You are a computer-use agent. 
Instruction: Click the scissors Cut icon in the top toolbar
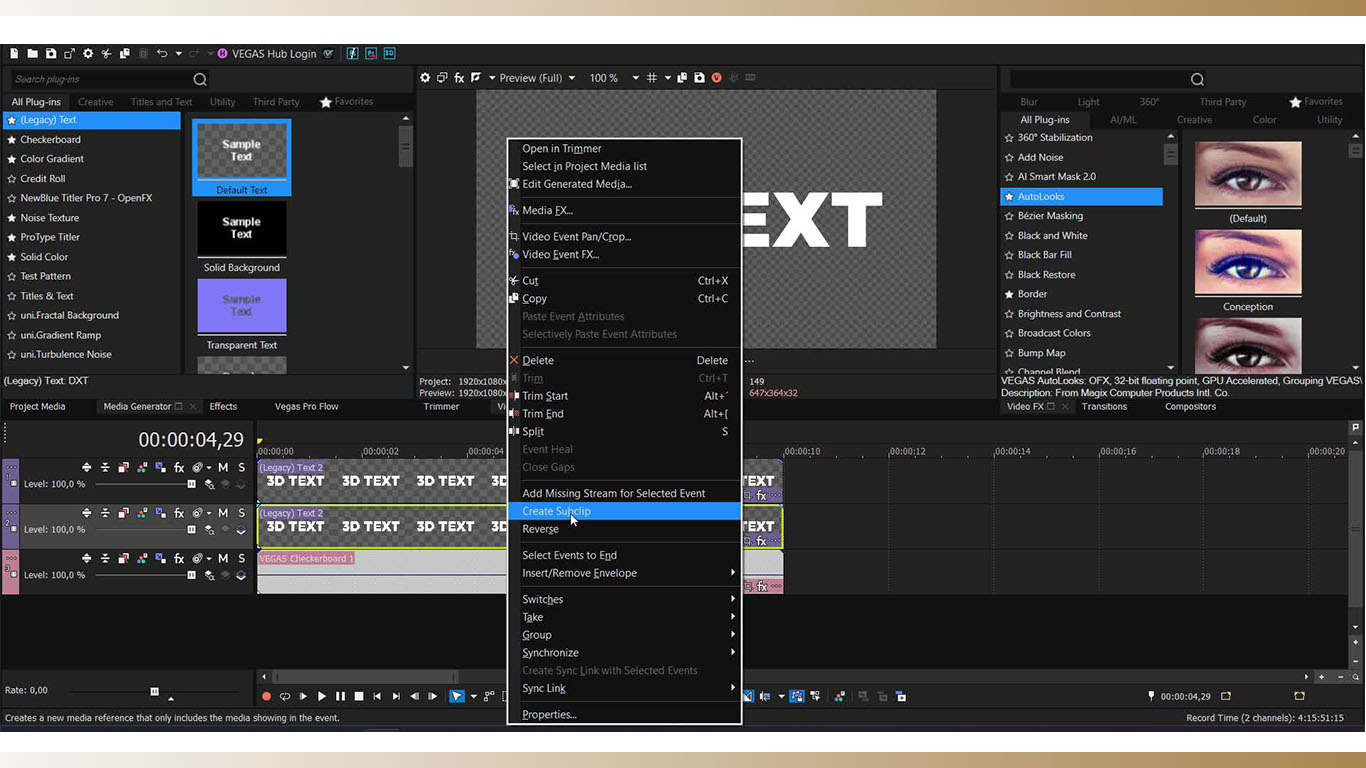click(x=107, y=53)
